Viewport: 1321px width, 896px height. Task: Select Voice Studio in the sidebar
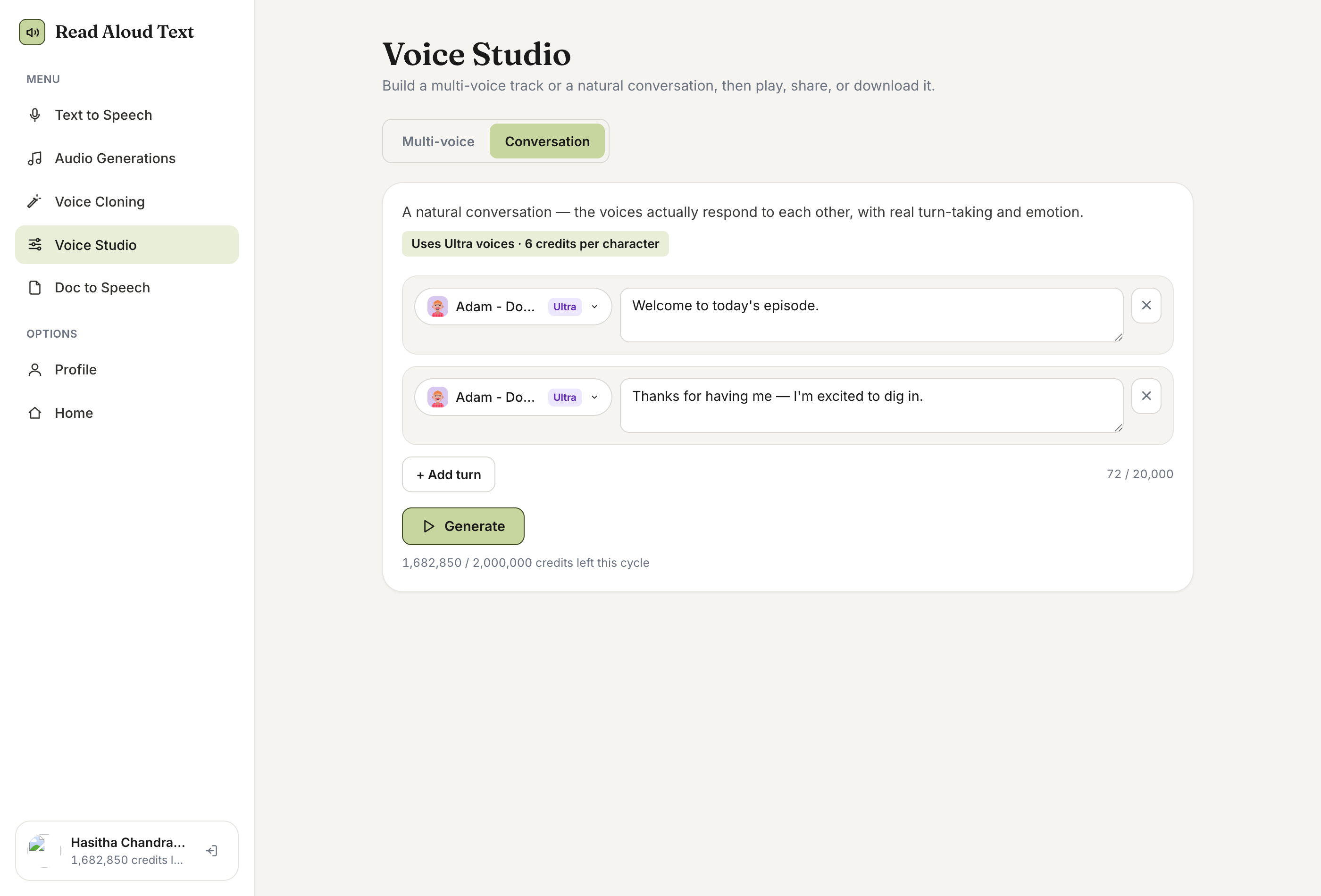[127, 245]
